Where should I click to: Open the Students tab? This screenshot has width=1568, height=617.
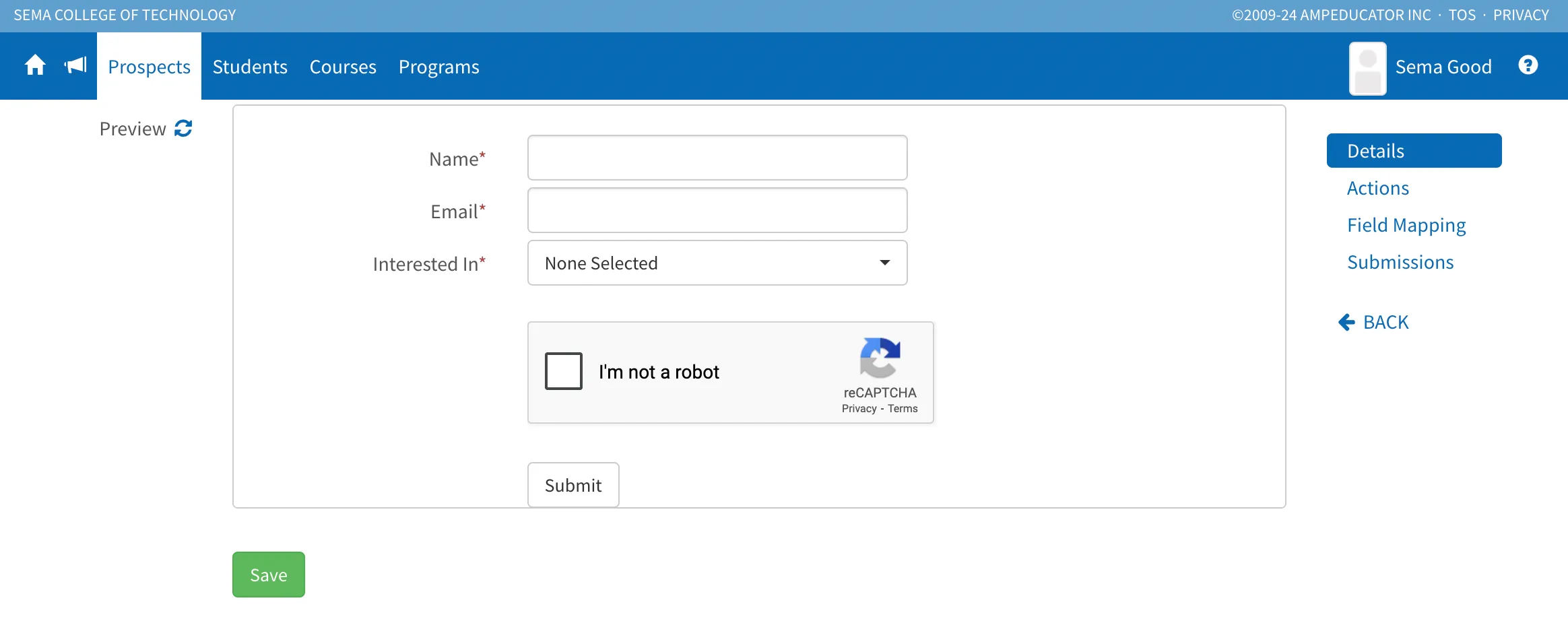click(250, 67)
